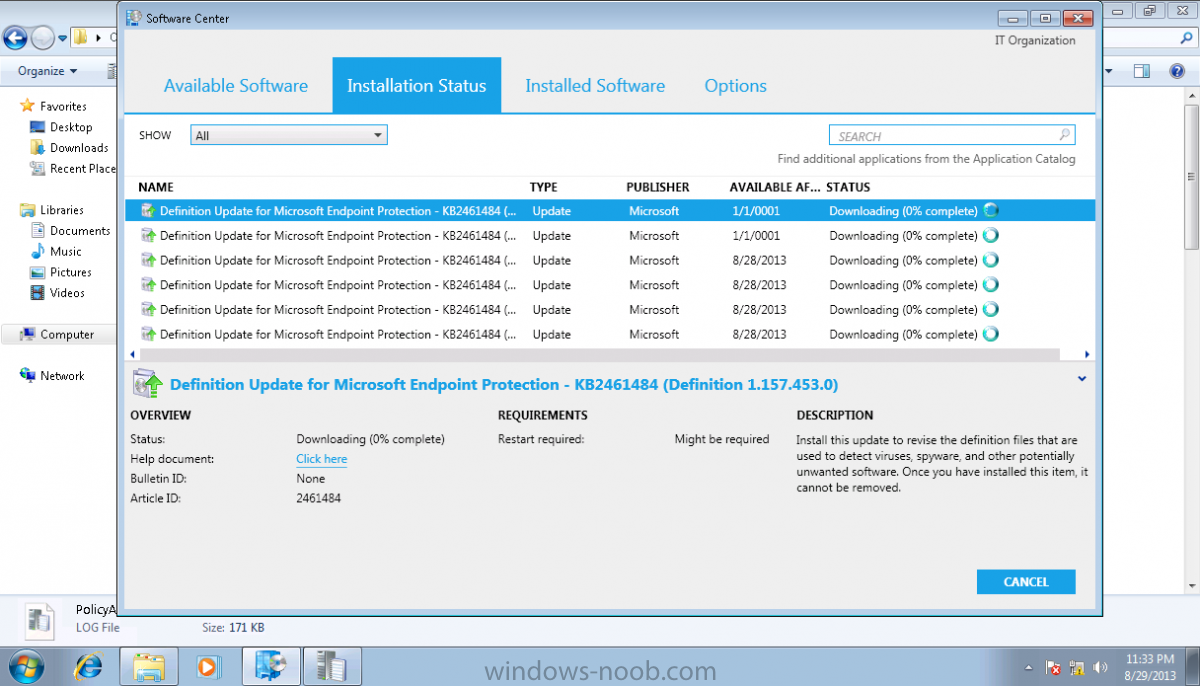Click the volume speaker icon in the tray
The image size is (1200, 686).
[x=1101, y=667]
